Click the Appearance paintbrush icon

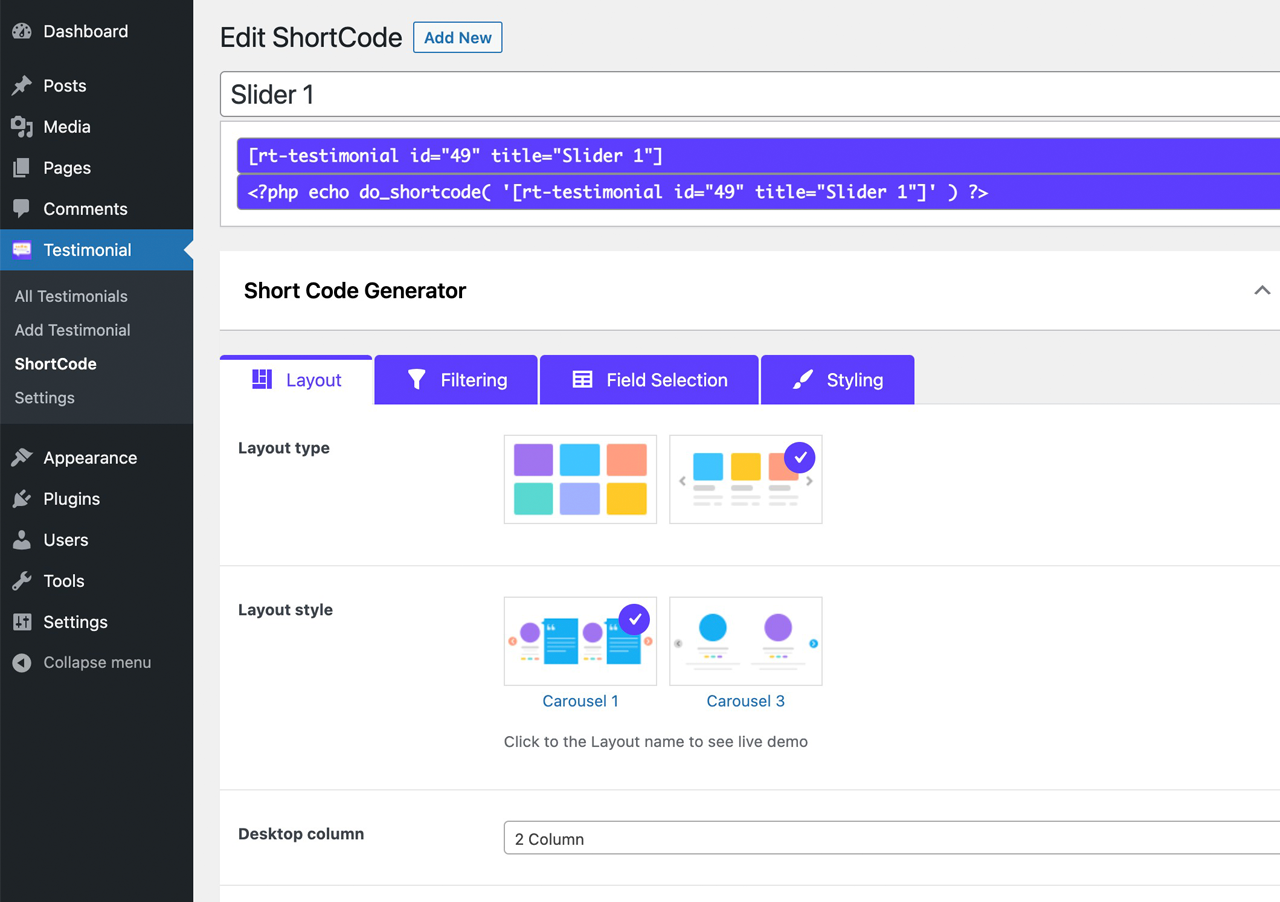coord(22,458)
